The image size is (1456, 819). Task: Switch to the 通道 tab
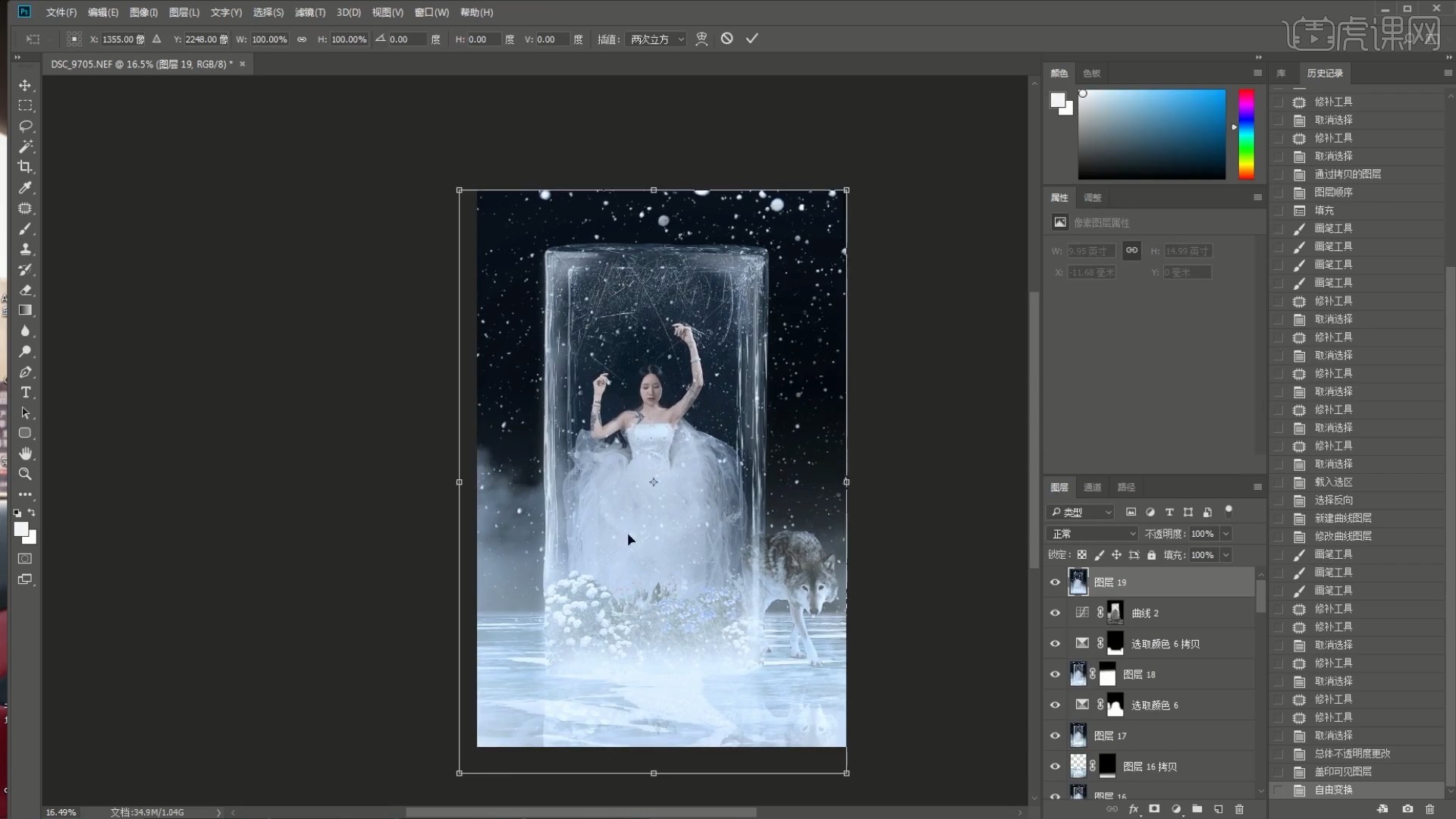(1092, 487)
